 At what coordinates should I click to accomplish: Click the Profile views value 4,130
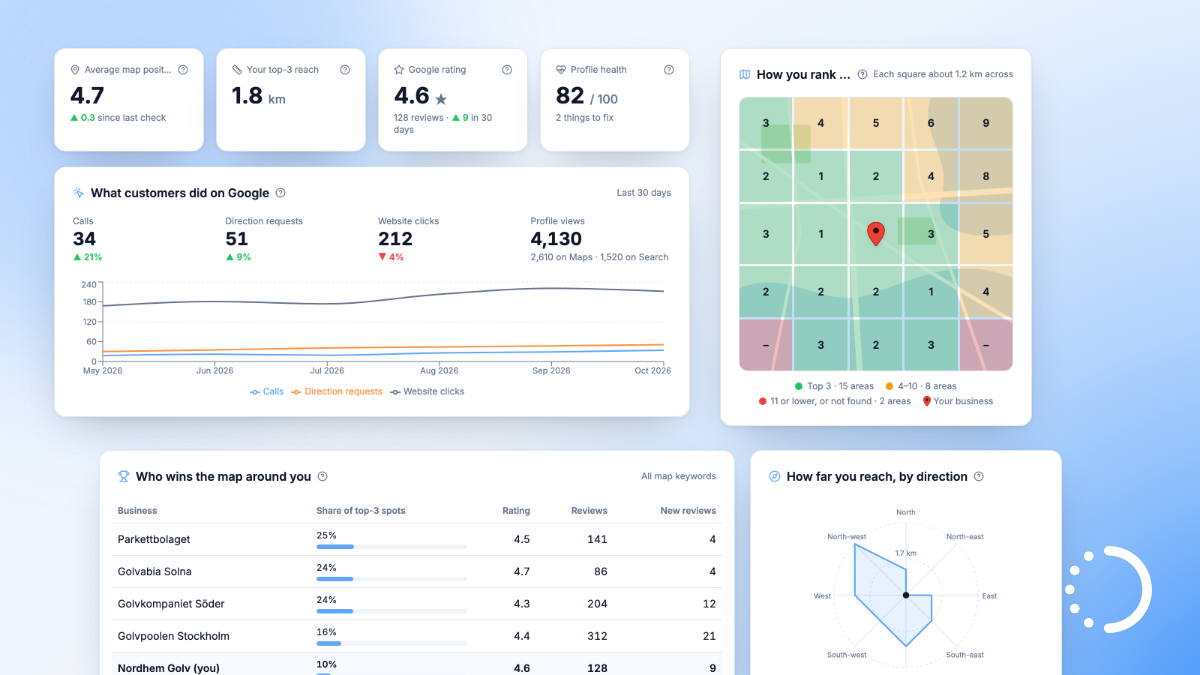556,239
